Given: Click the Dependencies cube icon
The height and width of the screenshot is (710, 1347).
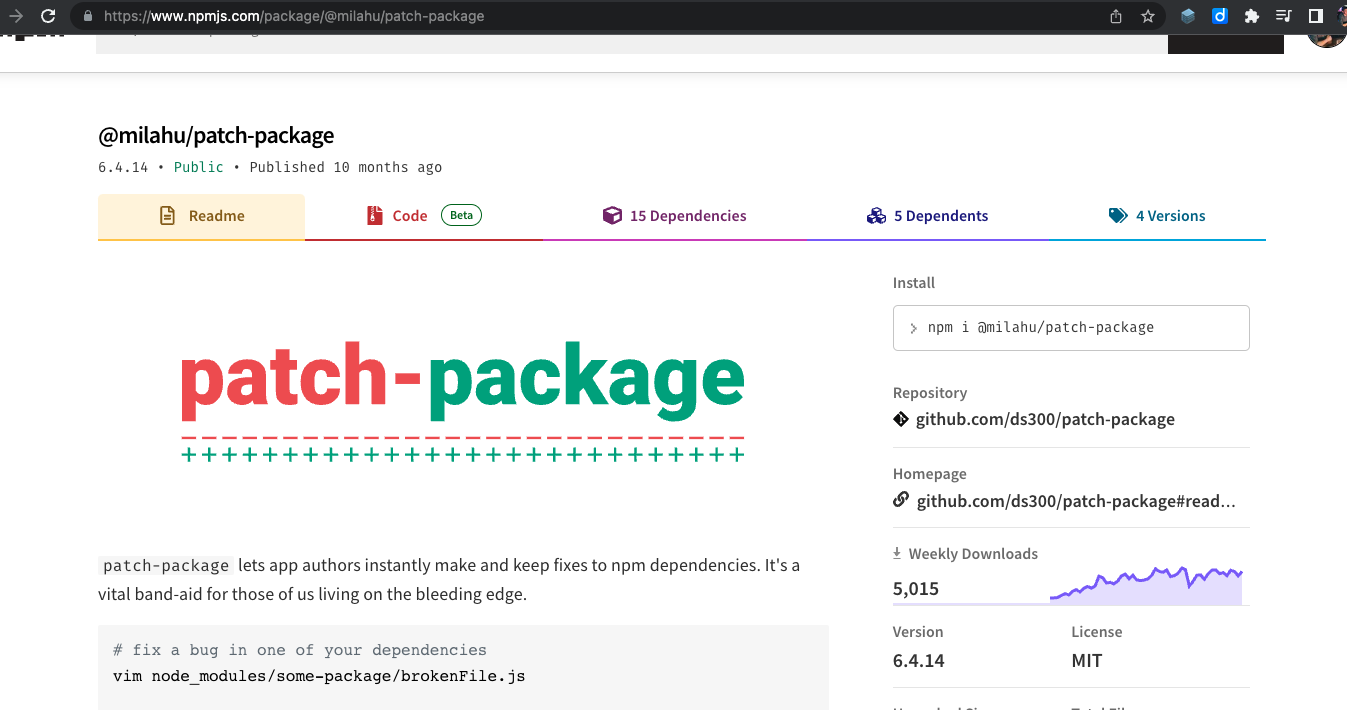Looking at the screenshot, I should pos(612,216).
